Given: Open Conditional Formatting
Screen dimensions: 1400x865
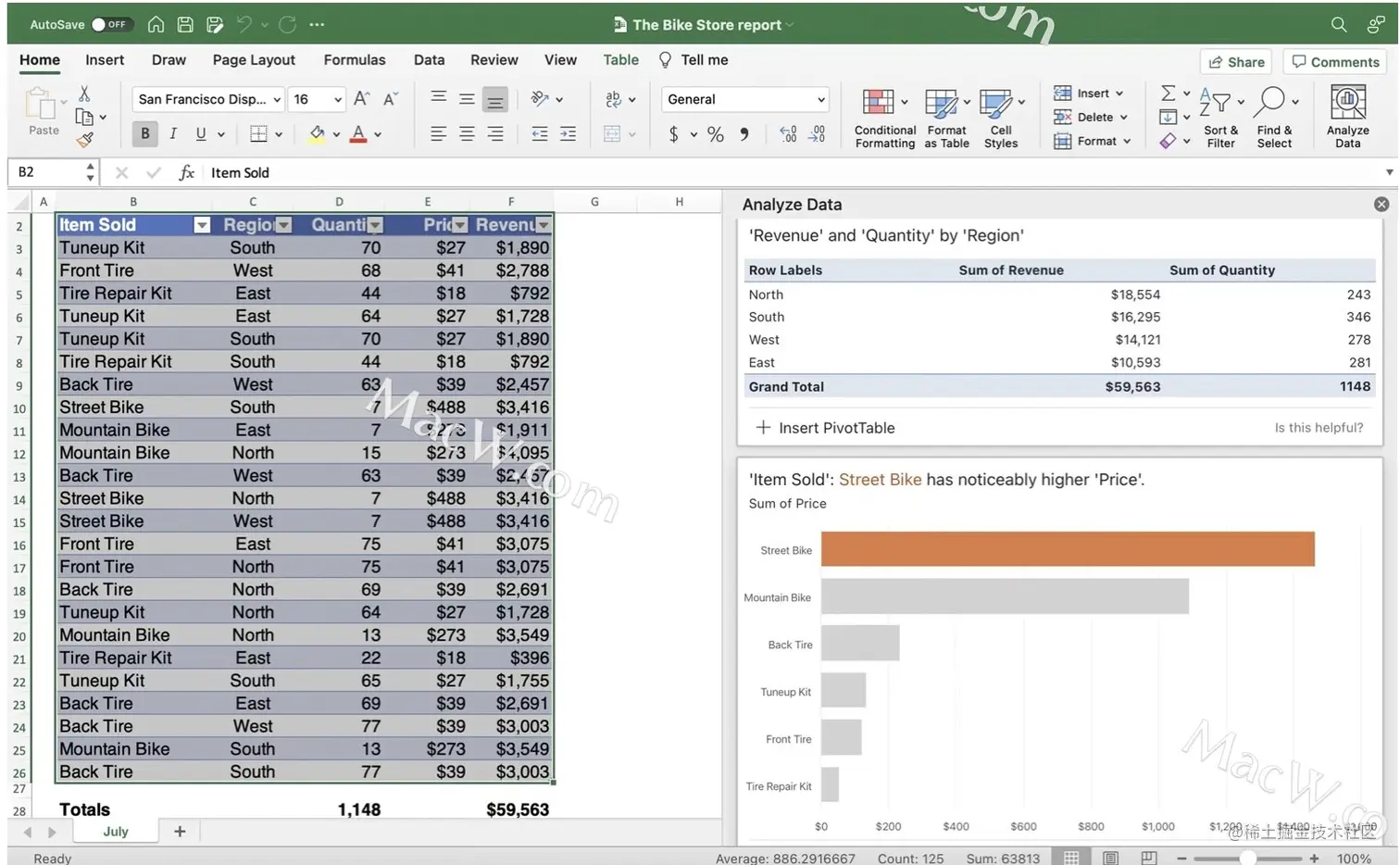Looking at the screenshot, I should click(x=885, y=118).
